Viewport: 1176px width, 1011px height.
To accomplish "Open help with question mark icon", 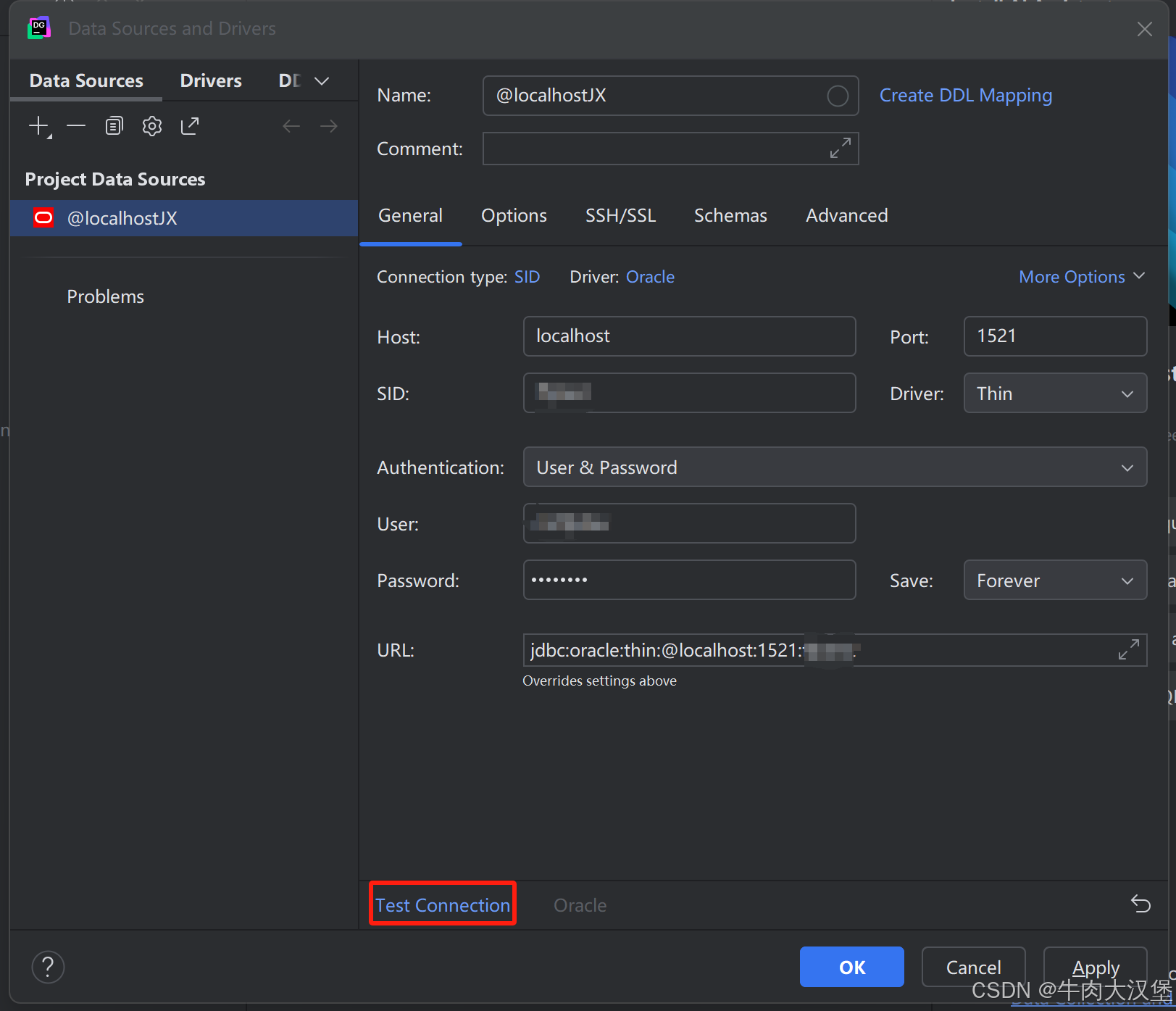I will coord(48,967).
